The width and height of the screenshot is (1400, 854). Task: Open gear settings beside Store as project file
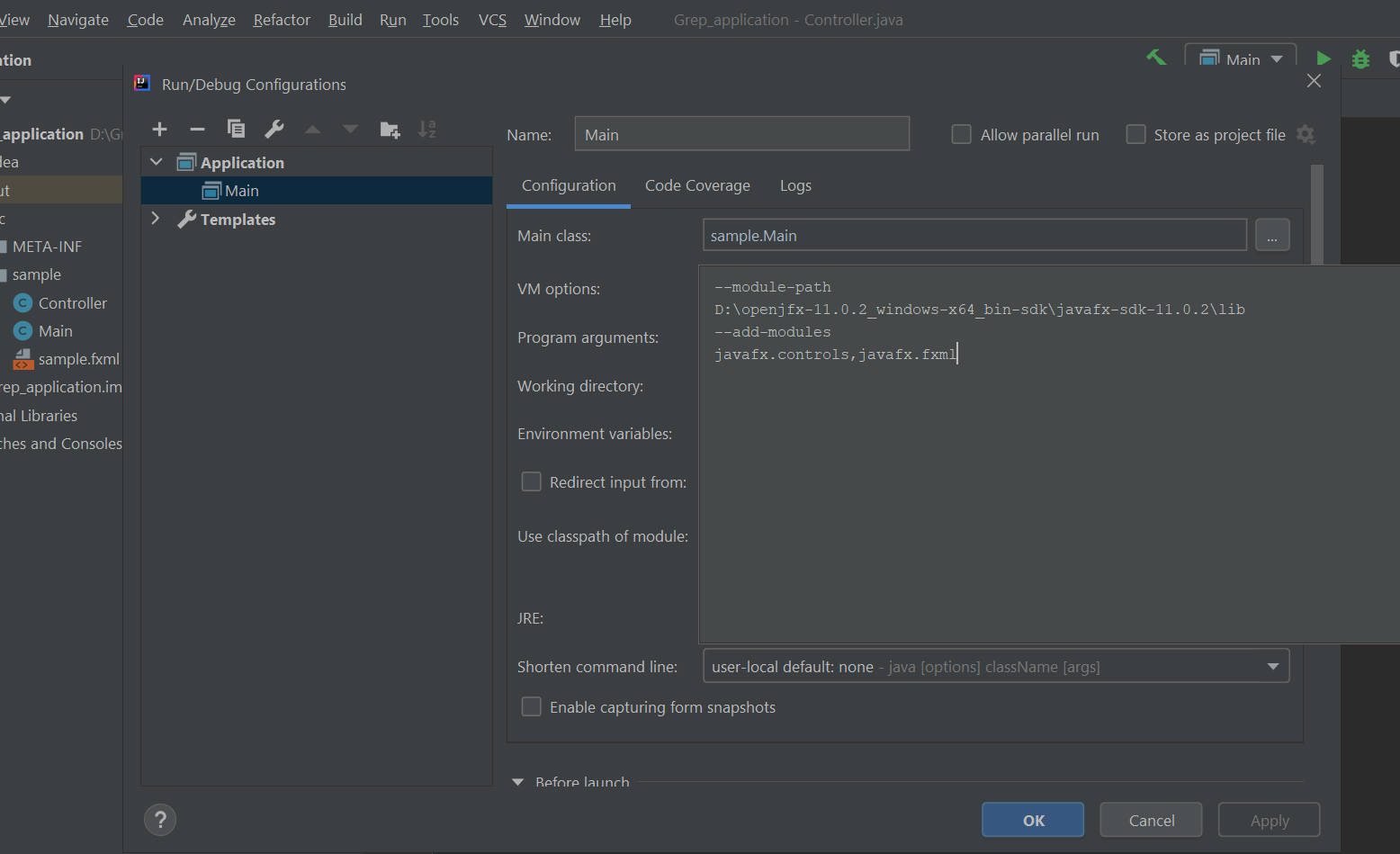pos(1306,135)
